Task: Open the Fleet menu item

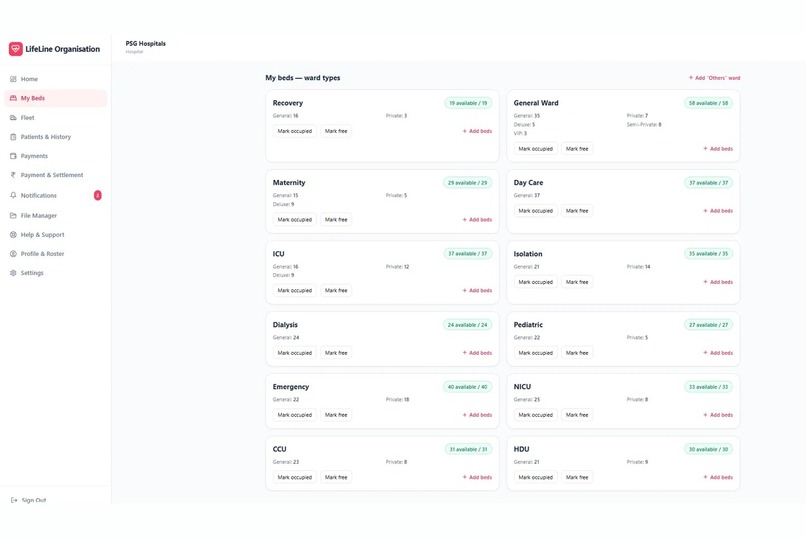Action: click(x=56, y=118)
